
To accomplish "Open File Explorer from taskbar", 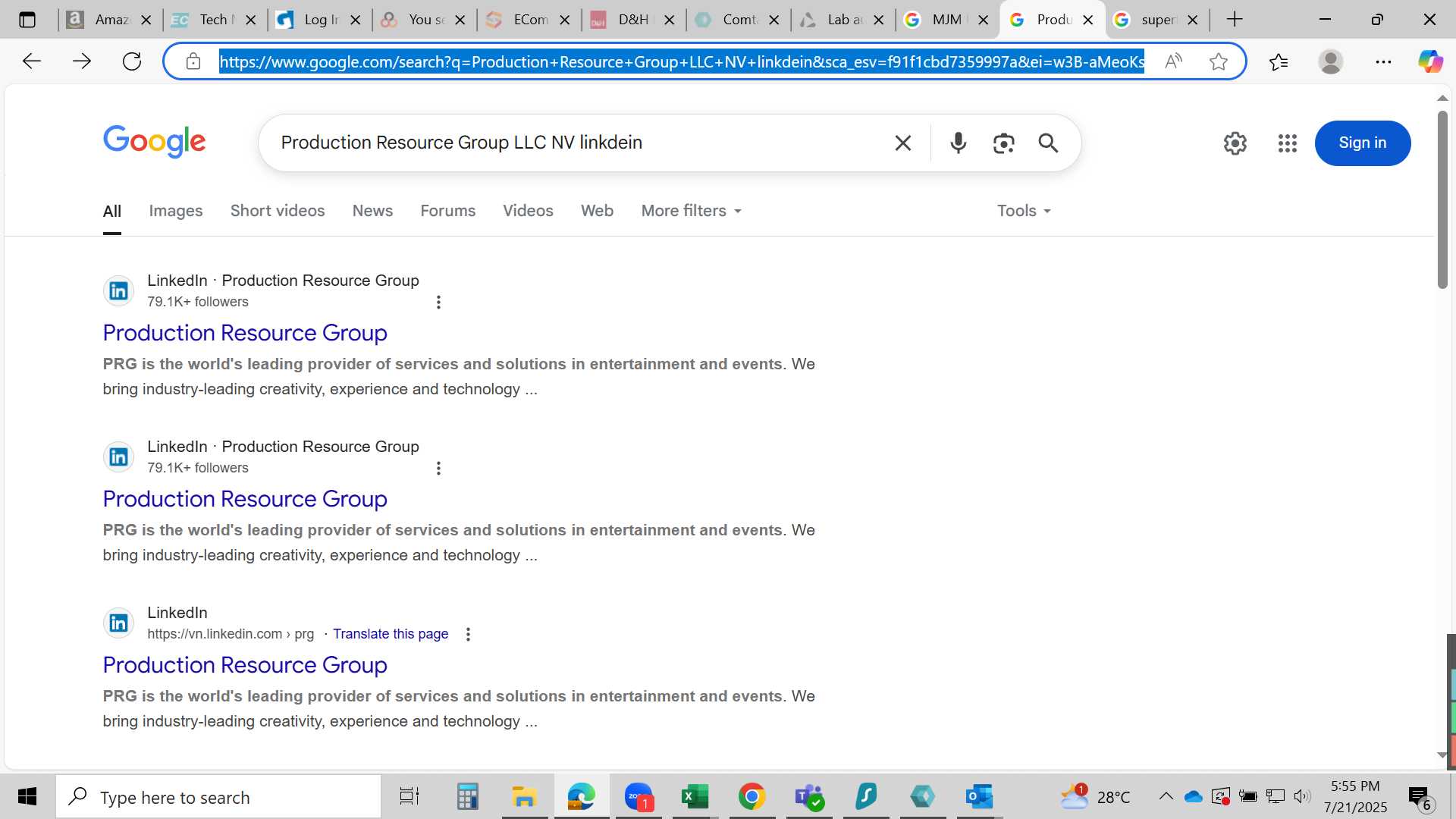I will coord(524,796).
